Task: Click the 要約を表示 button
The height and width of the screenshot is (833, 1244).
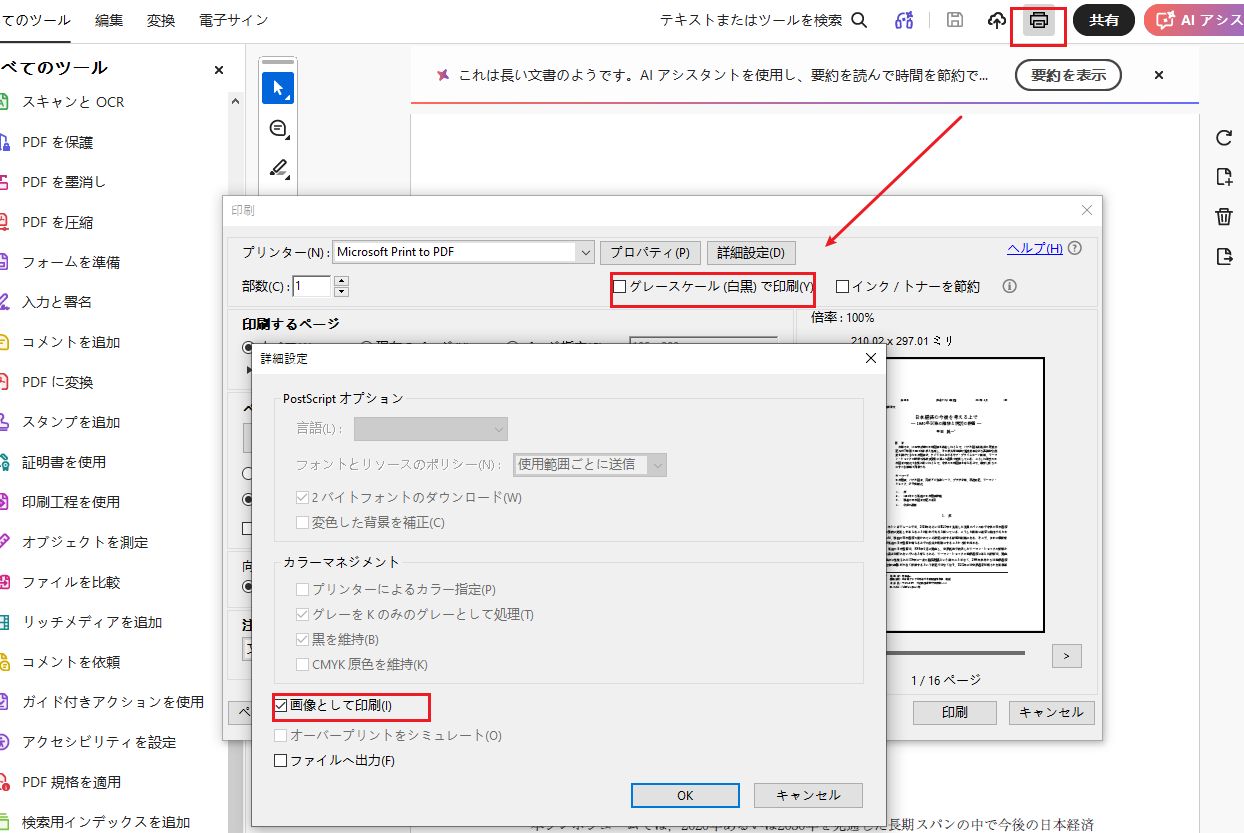Action: click(x=1068, y=75)
